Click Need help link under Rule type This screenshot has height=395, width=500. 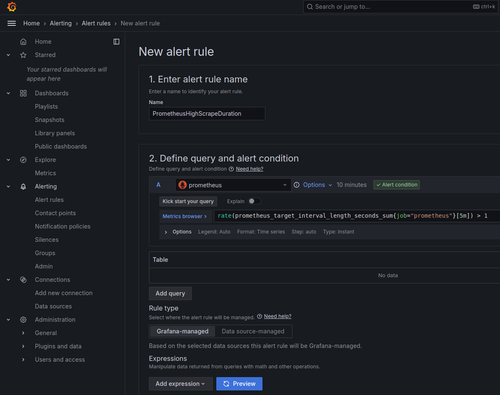click(278, 316)
